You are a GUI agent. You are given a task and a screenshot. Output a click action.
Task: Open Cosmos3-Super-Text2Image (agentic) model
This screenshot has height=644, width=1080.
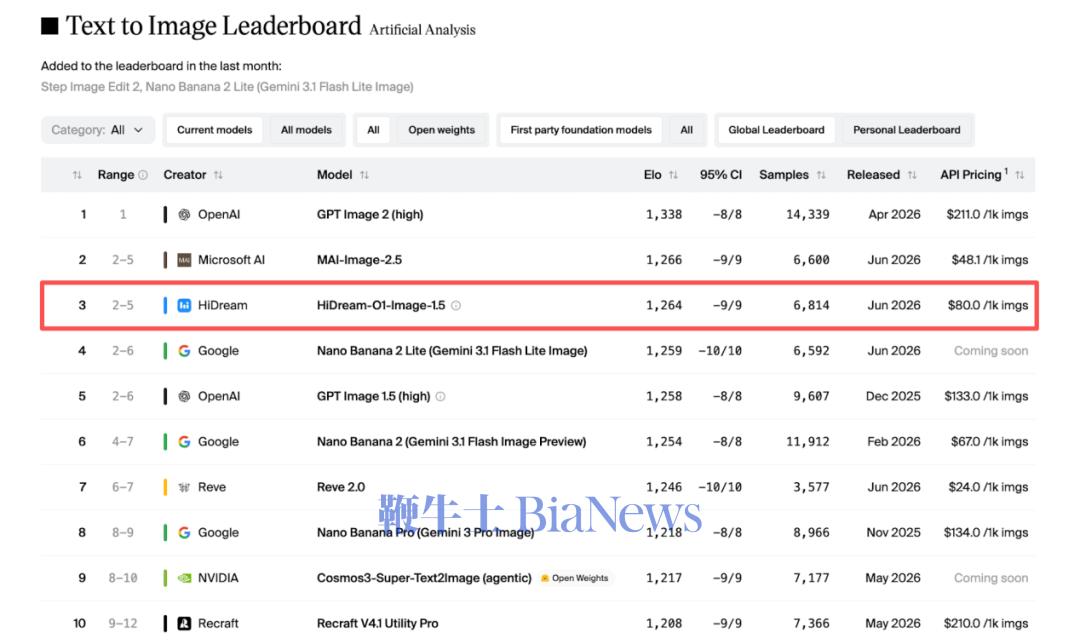(424, 578)
